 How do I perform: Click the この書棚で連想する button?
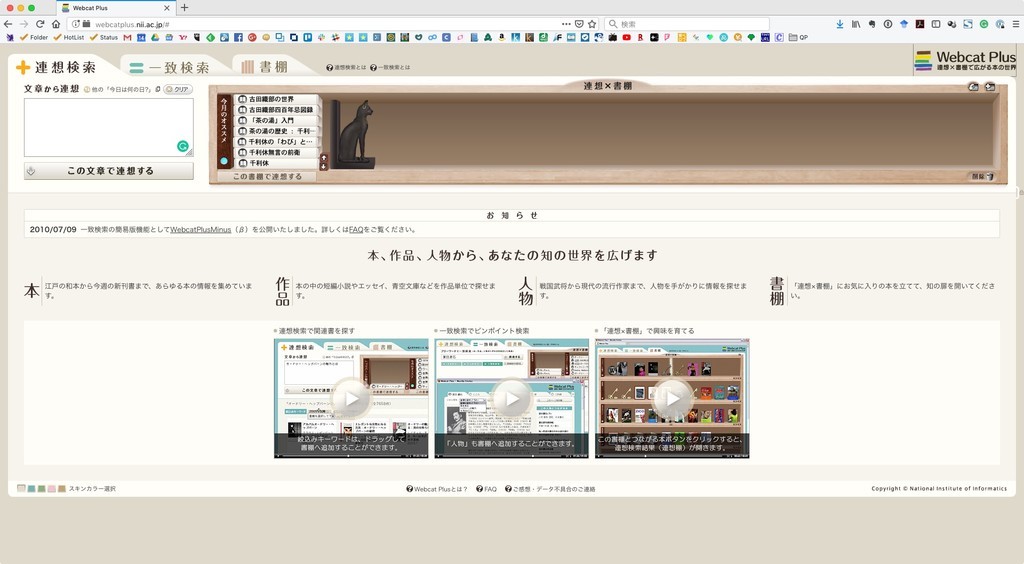[267, 176]
